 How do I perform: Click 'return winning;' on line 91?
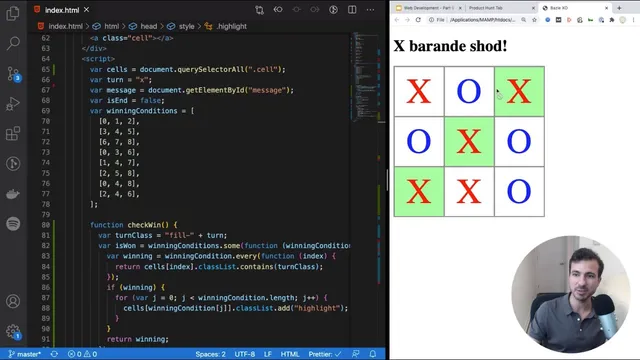pos(138,339)
